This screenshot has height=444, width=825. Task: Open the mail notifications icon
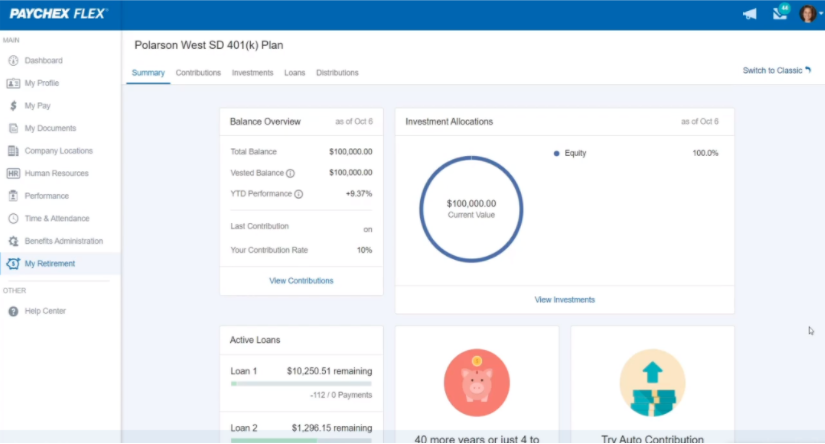780,14
